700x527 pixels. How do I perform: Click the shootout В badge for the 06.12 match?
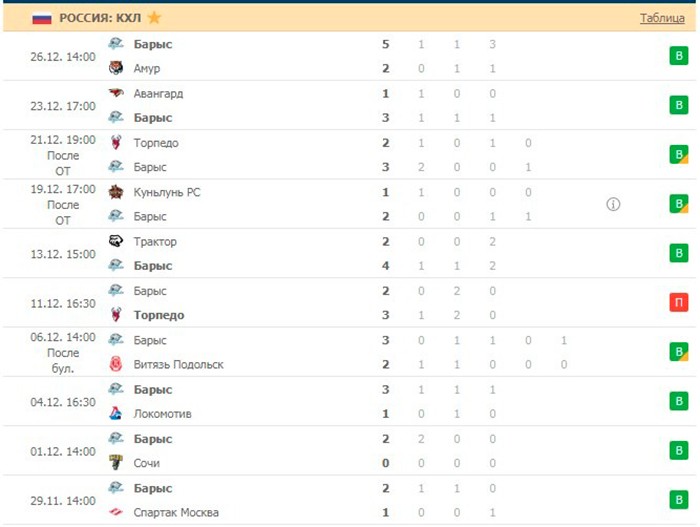click(679, 352)
